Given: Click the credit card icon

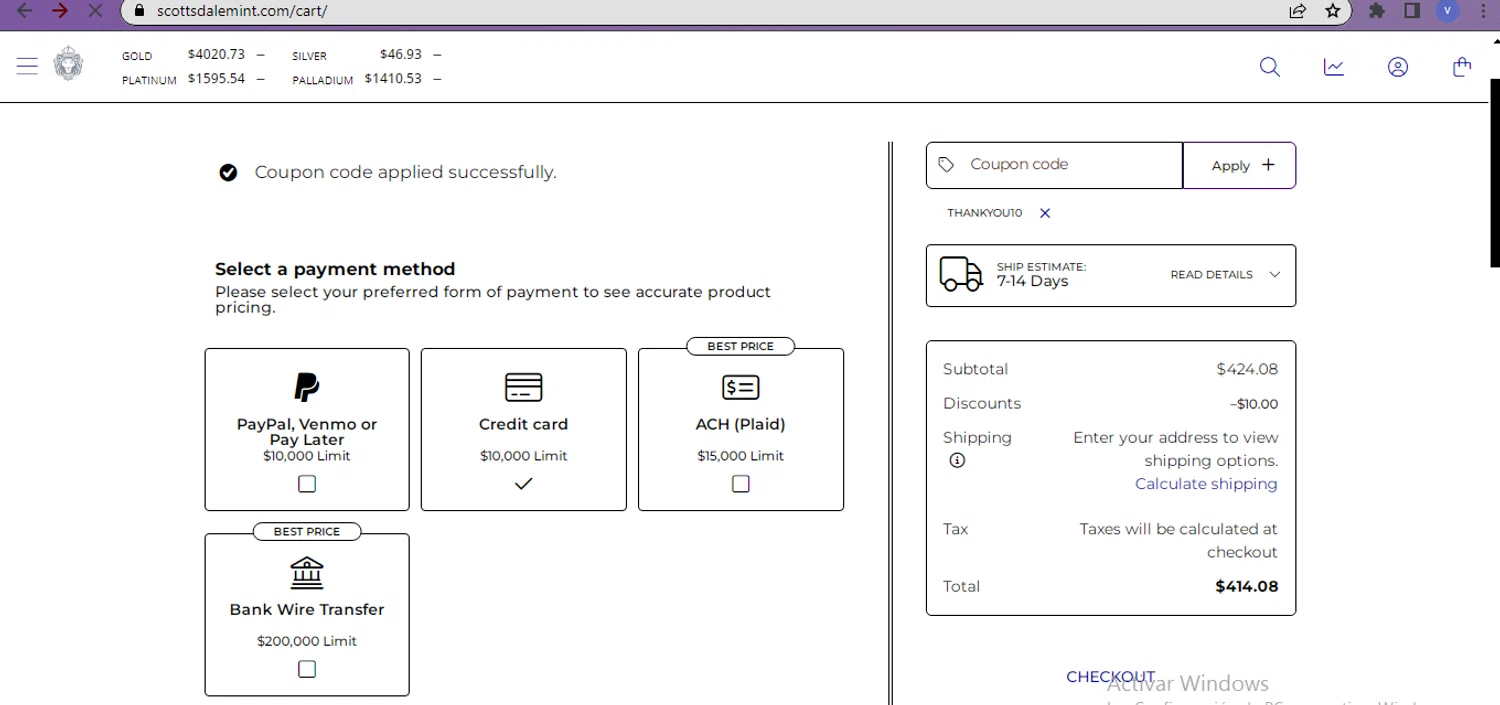Looking at the screenshot, I should pyautogui.click(x=523, y=387).
